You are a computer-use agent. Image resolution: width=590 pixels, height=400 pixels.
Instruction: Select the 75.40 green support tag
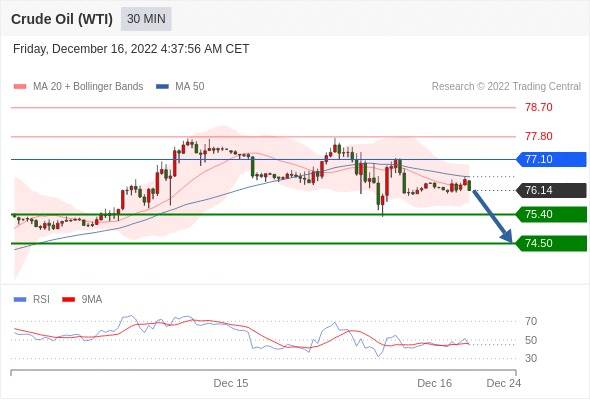551,214
